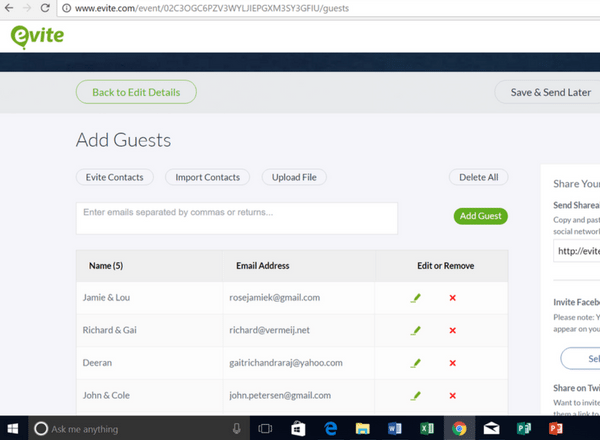Open Microsoft Word from the taskbar
600x440 pixels.
[x=395, y=429]
